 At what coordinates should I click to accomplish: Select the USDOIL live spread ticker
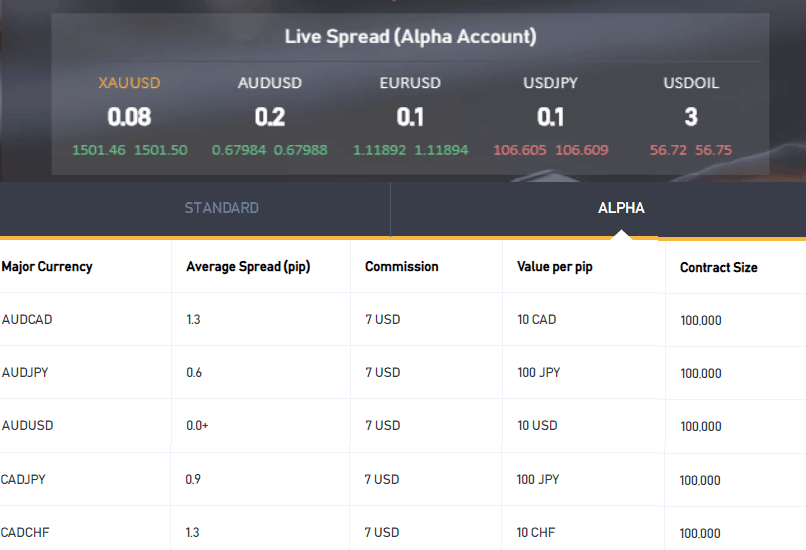(x=691, y=116)
